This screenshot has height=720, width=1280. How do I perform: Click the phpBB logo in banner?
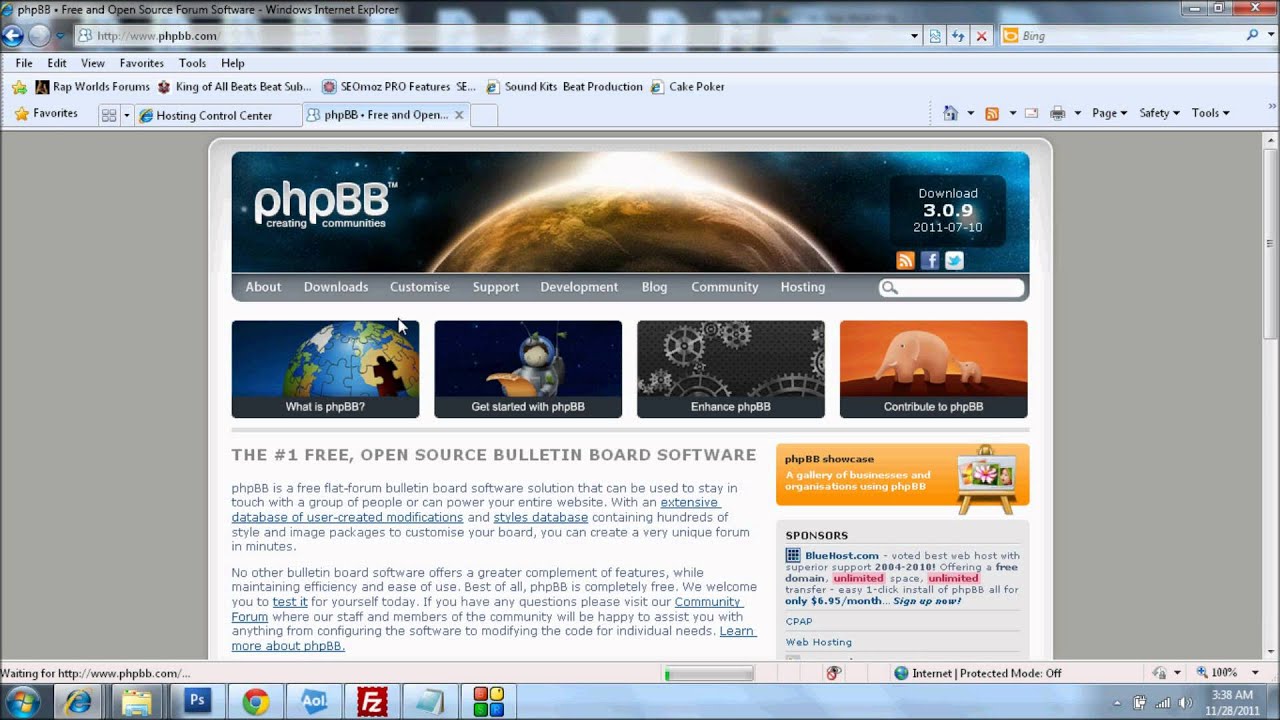325,205
